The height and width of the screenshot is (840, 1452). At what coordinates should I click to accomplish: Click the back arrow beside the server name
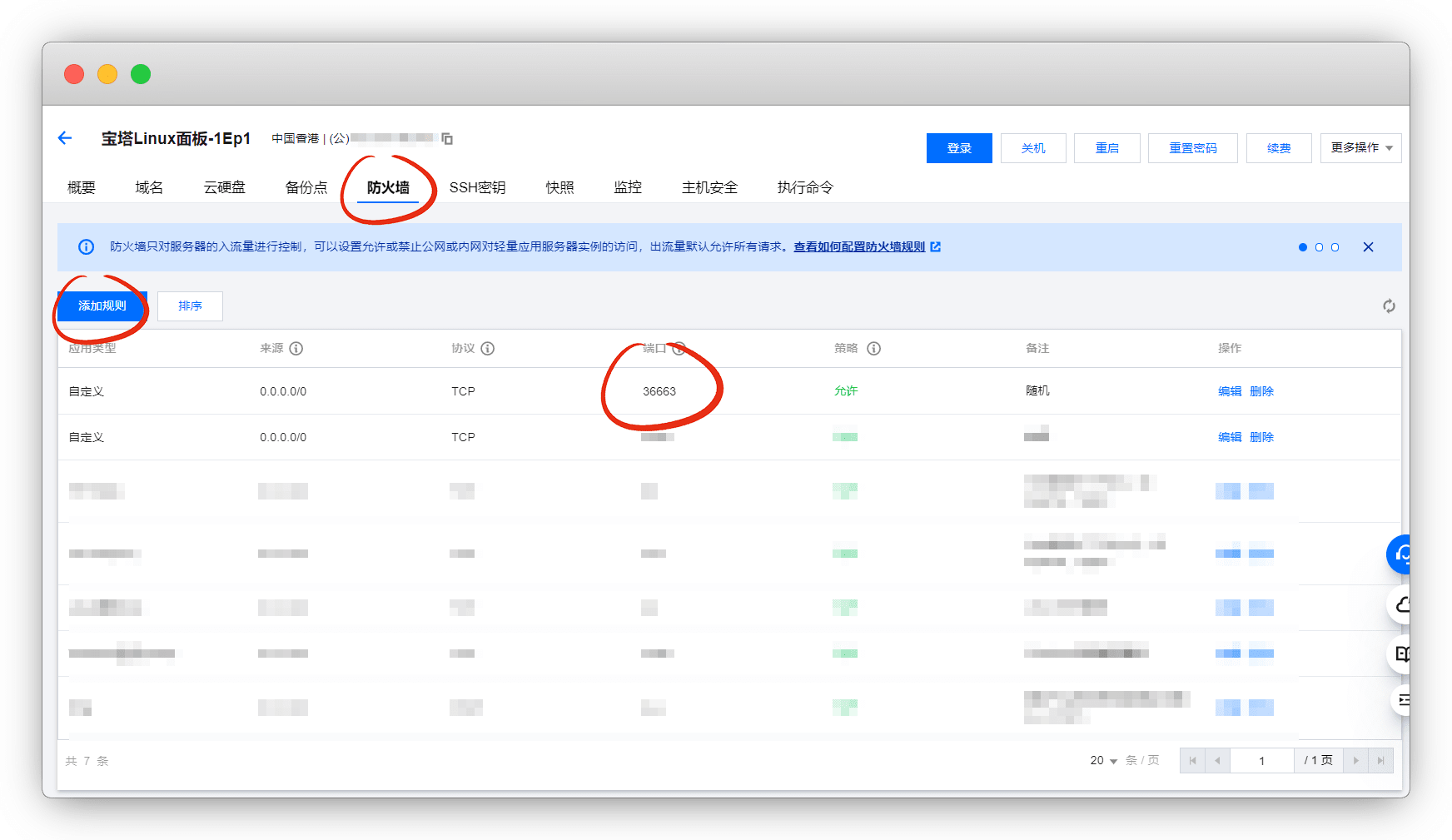click(65, 138)
